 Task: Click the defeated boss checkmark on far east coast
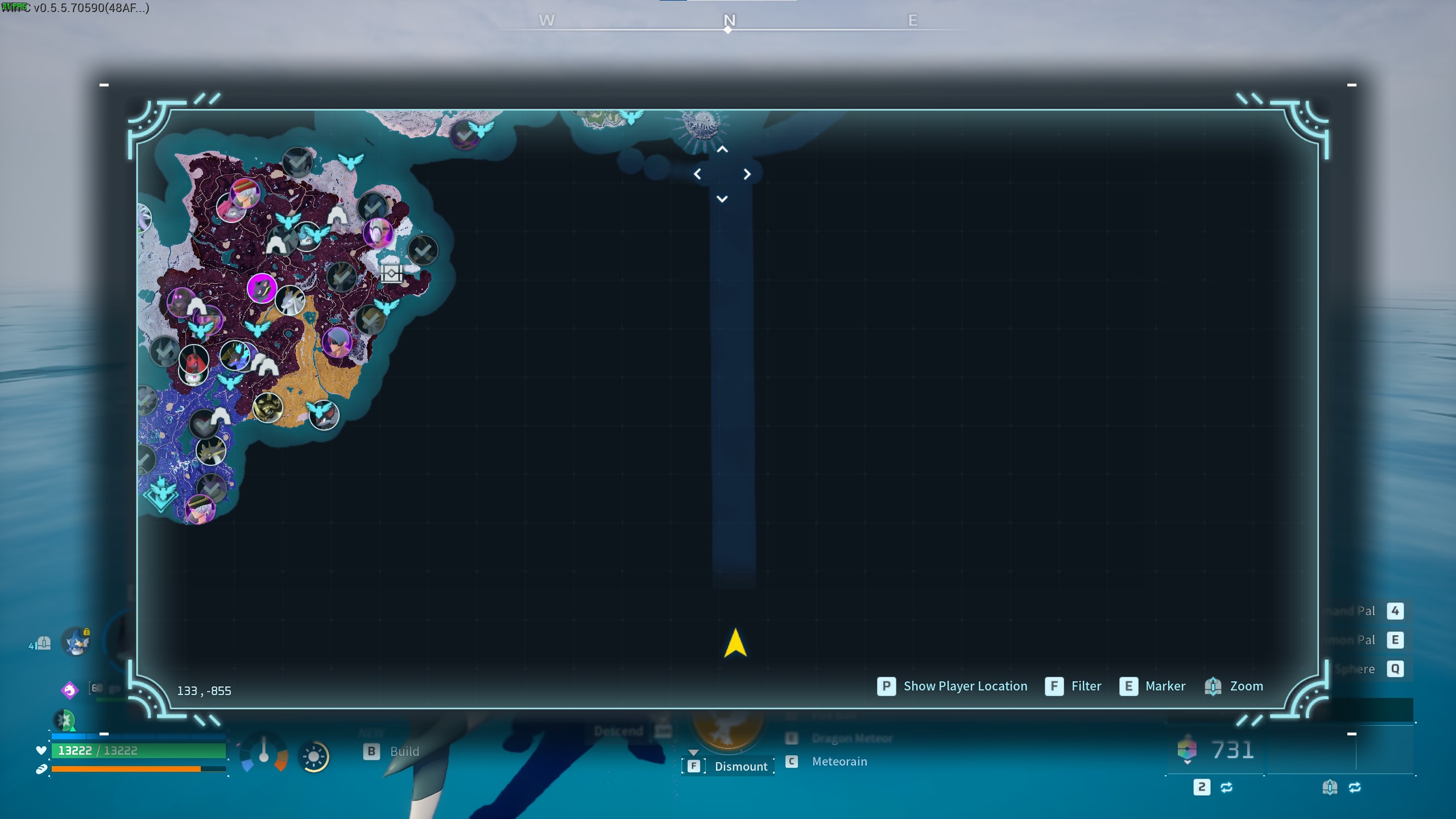tap(423, 250)
